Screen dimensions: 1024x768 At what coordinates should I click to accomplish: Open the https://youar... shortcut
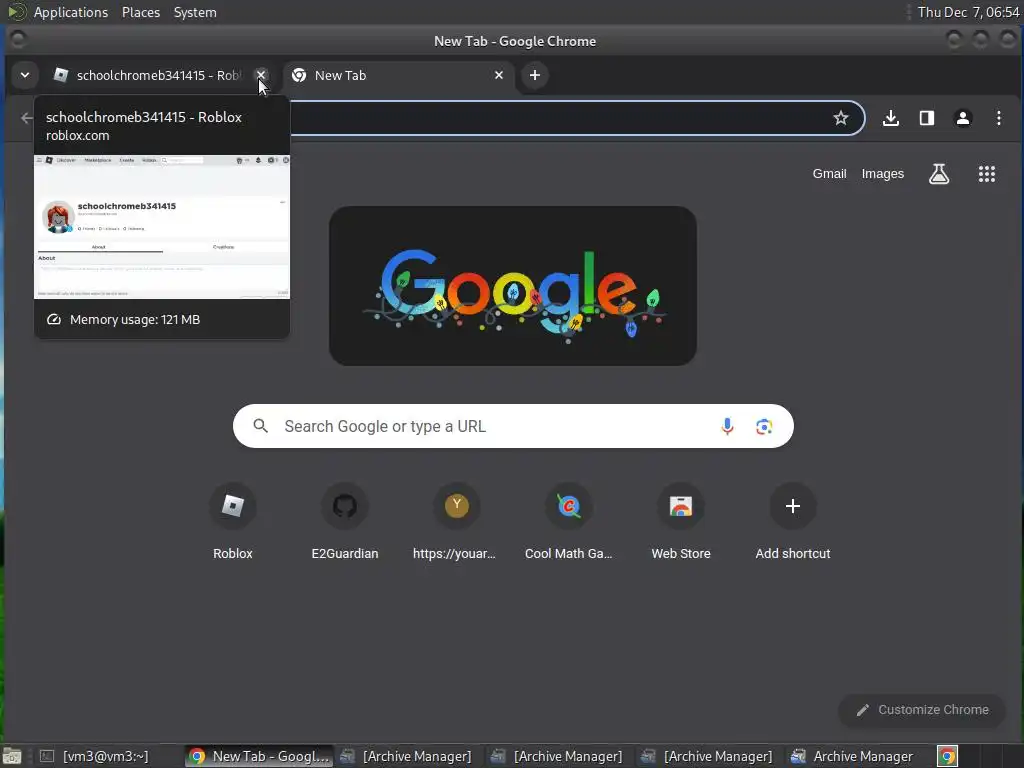click(x=456, y=522)
